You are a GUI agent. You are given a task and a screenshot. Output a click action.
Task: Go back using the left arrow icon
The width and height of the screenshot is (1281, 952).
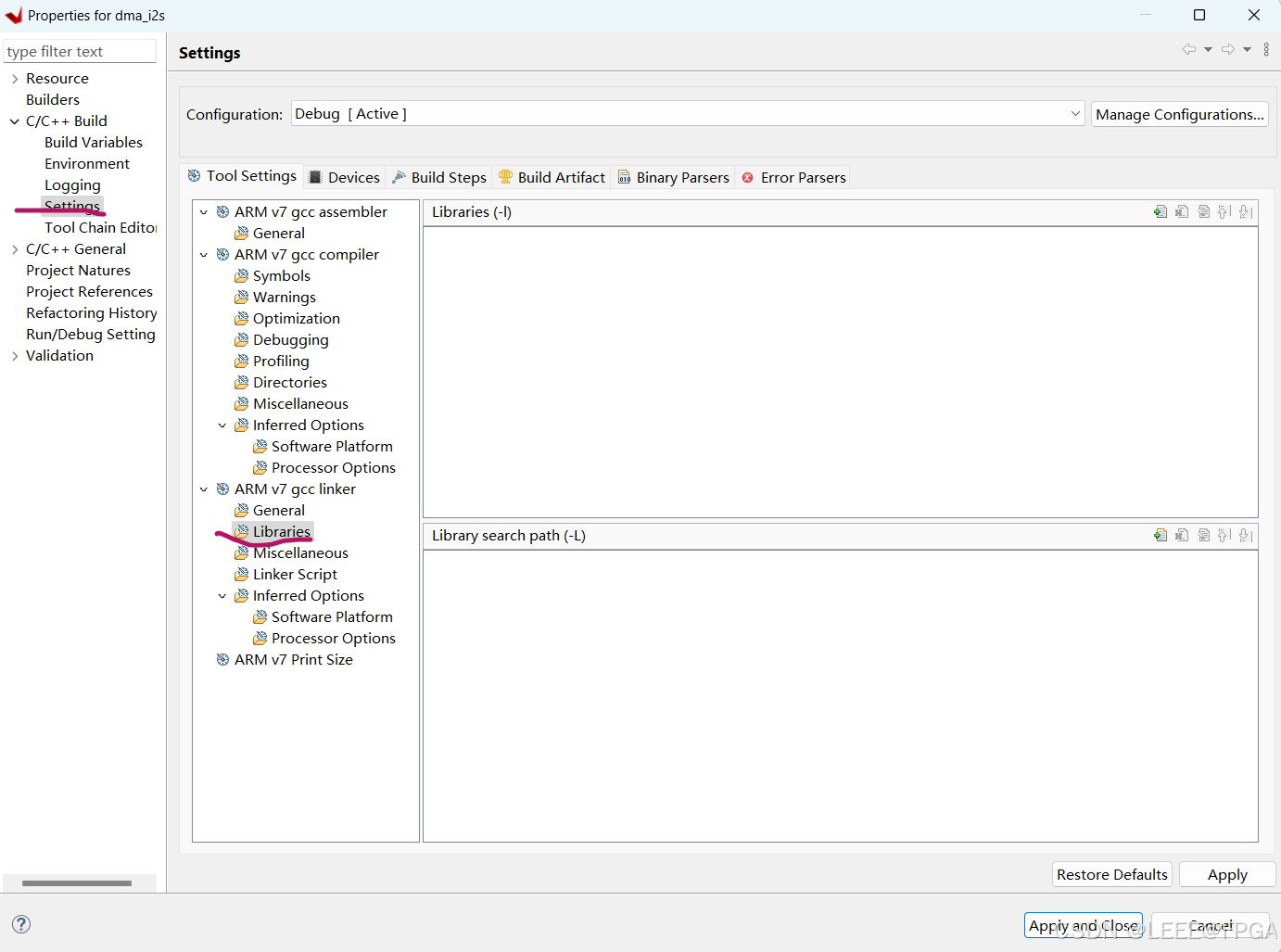pyautogui.click(x=1189, y=49)
